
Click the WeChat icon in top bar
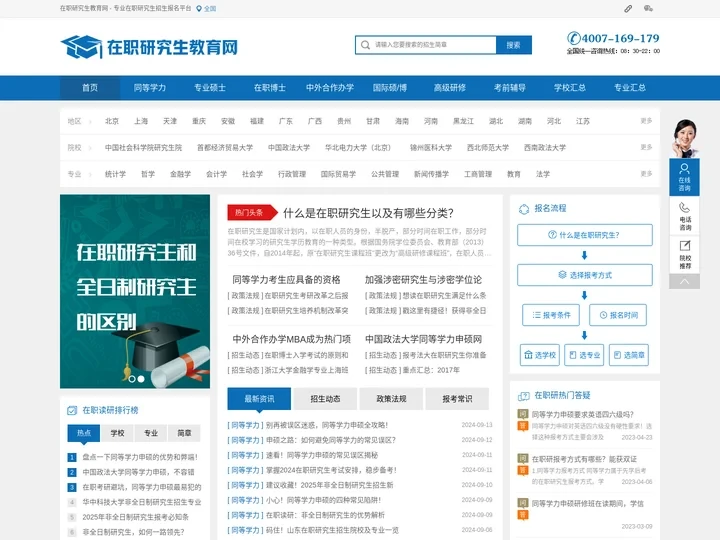pos(648,8)
